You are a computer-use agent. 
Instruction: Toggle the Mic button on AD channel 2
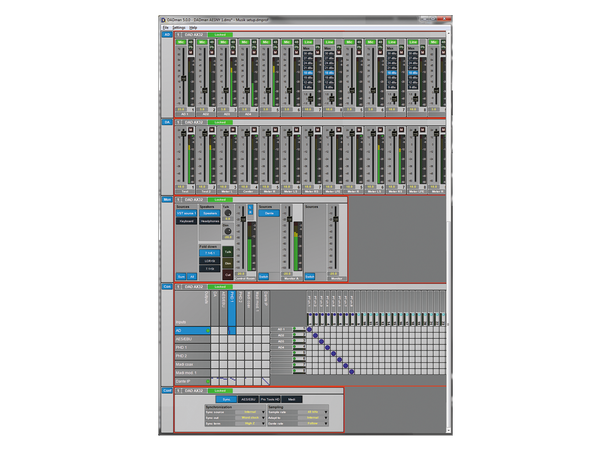(202, 42)
